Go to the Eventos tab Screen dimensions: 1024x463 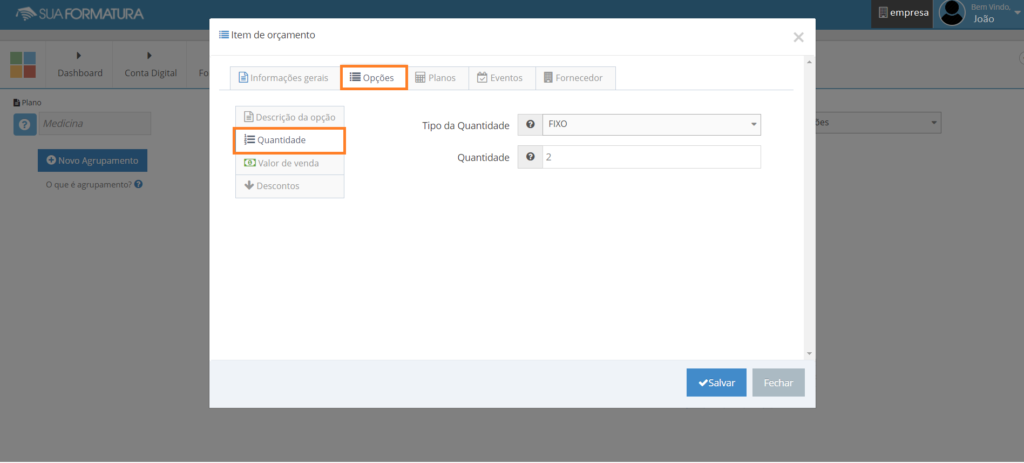click(499, 78)
